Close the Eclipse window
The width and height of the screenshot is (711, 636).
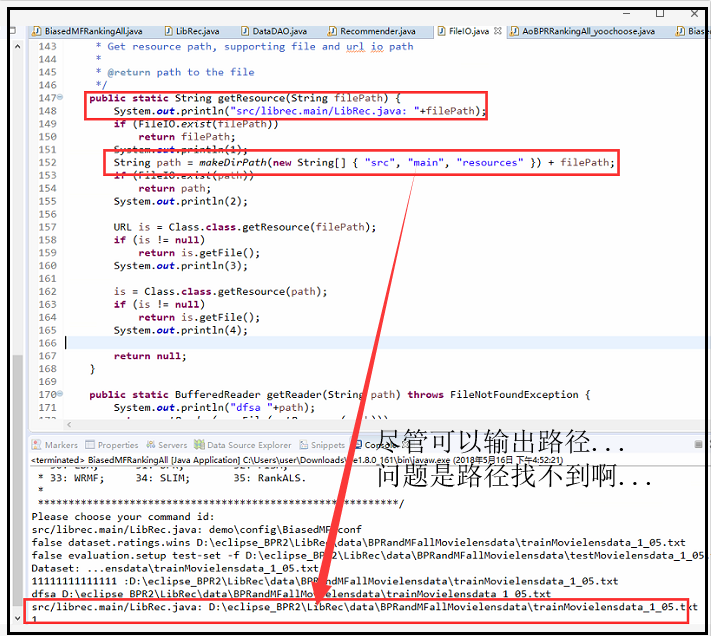click(x=694, y=14)
